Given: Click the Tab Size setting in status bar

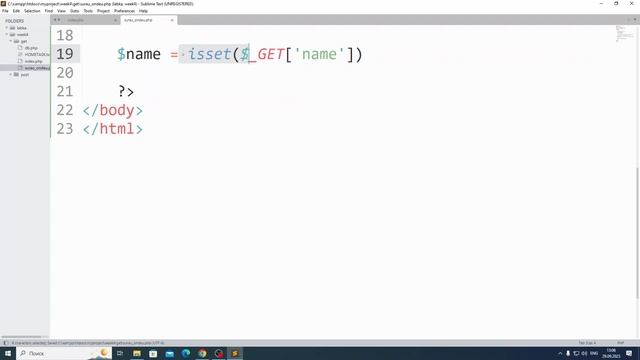Looking at the screenshot, I should 587,343.
